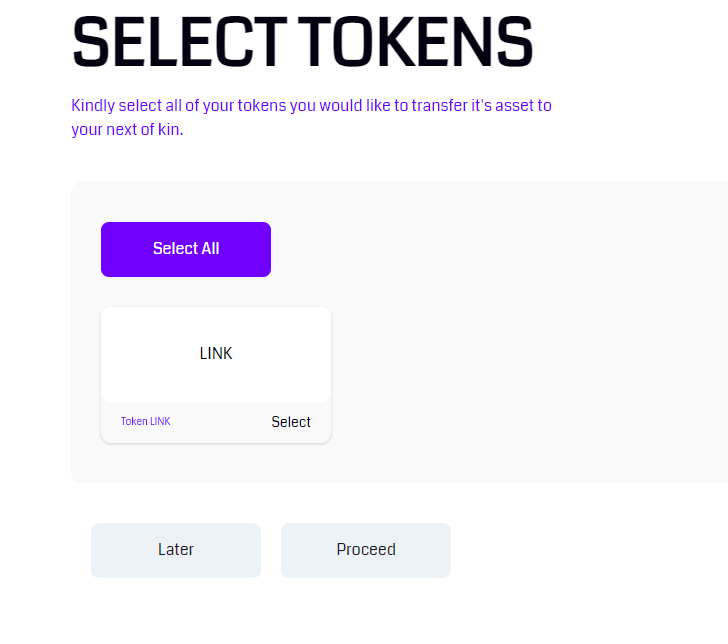Select all tokens using the purple button
Viewport: 728px width, 644px height.
point(186,249)
